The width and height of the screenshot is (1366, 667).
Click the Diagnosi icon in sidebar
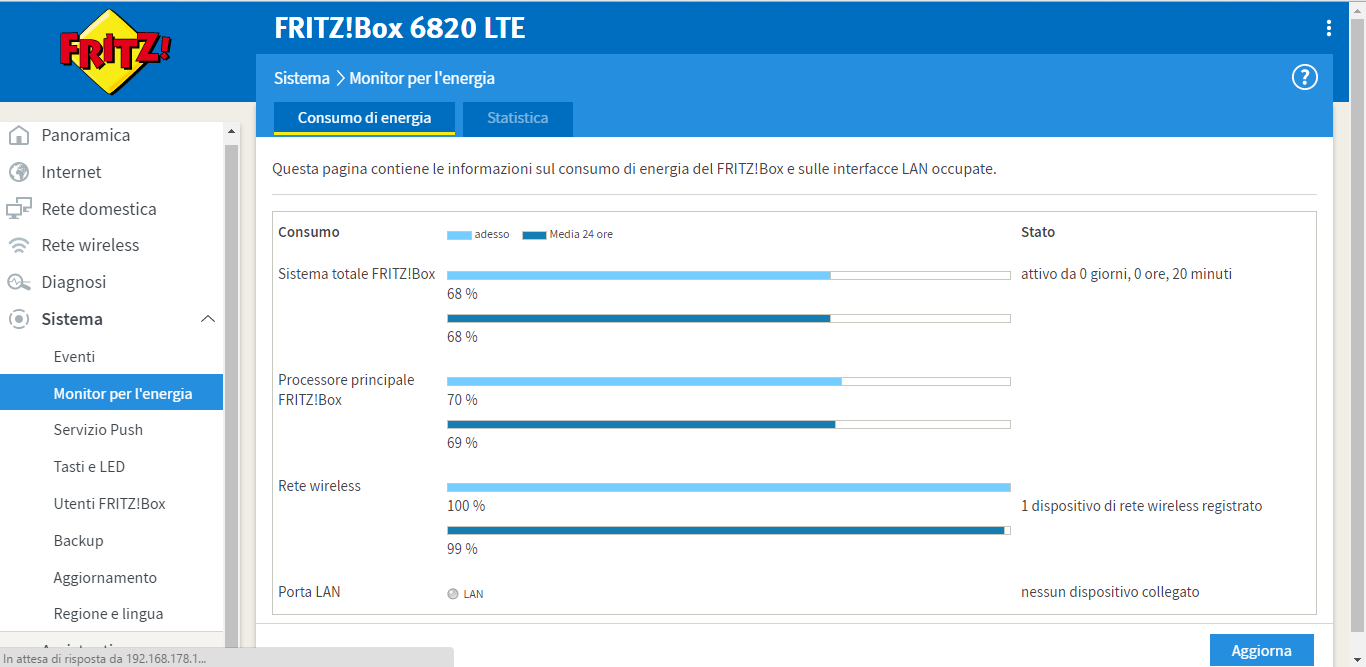pos(19,282)
